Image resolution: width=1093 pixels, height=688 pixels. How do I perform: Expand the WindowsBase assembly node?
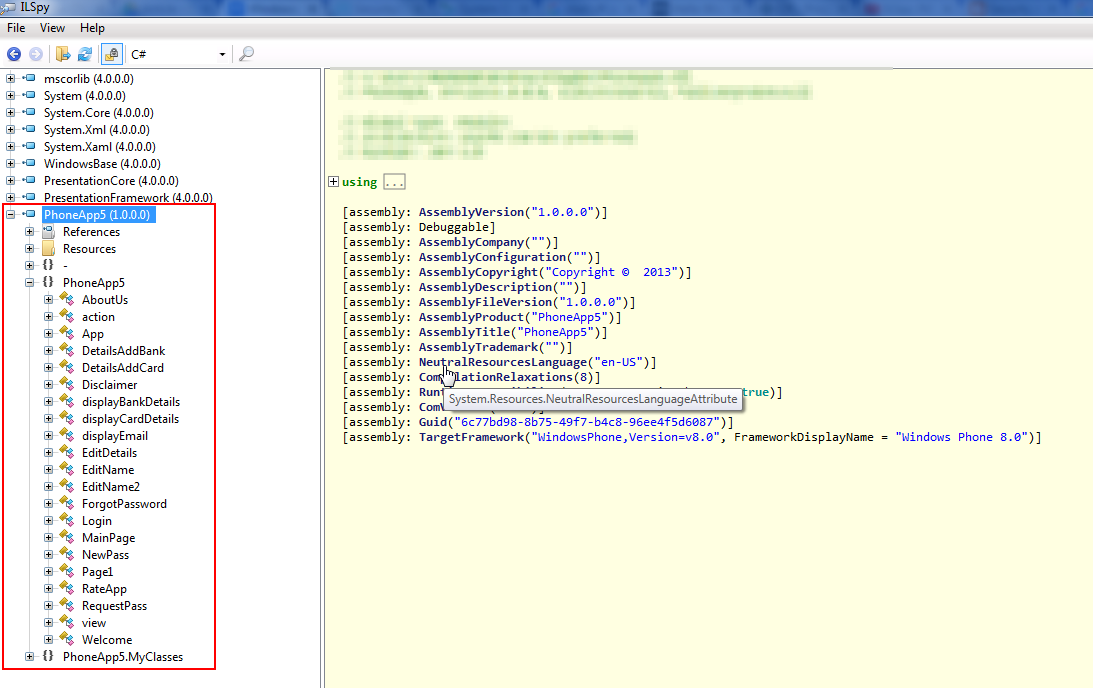[10, 164]
